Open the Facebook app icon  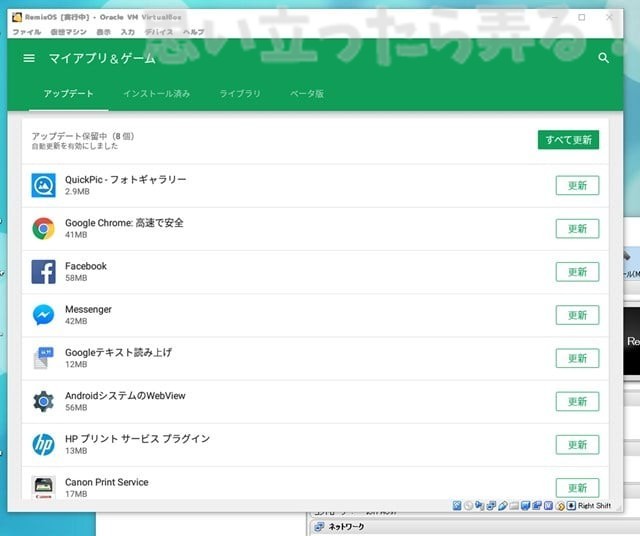click(44, 271)
